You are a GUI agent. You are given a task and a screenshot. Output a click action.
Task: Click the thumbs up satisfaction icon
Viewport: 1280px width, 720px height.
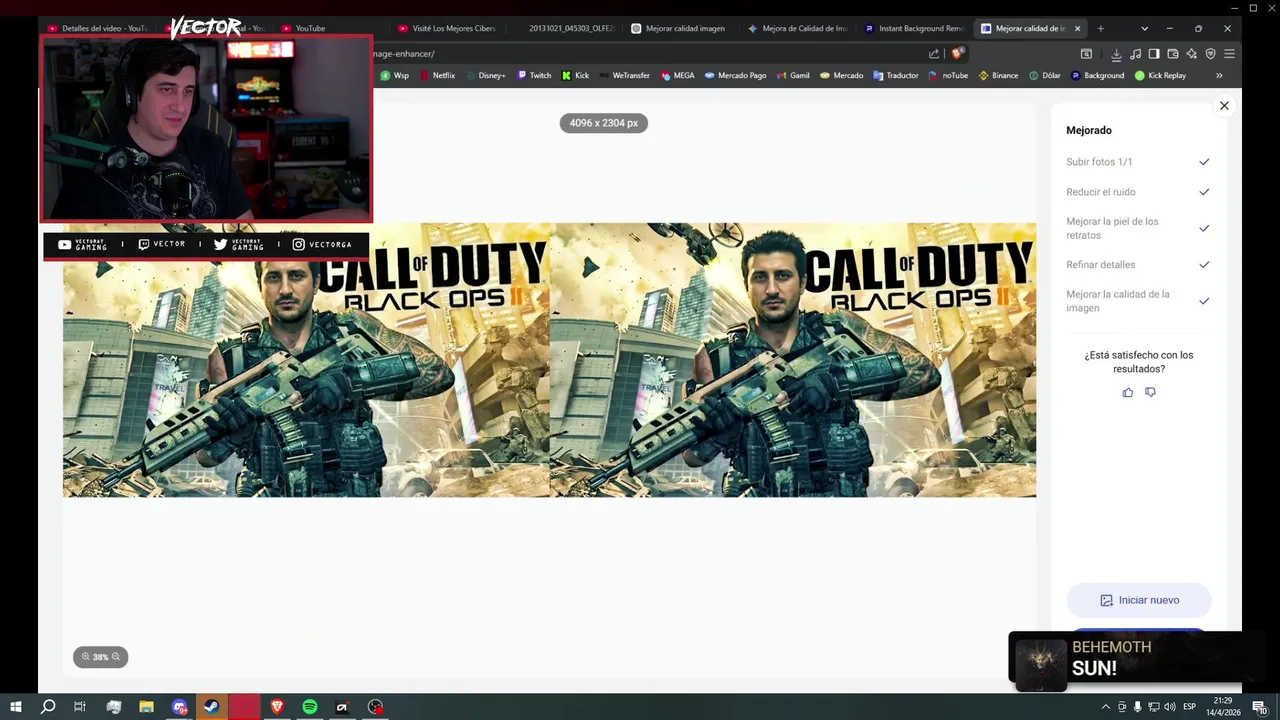pyautogui.click(x=1128, y=393)
